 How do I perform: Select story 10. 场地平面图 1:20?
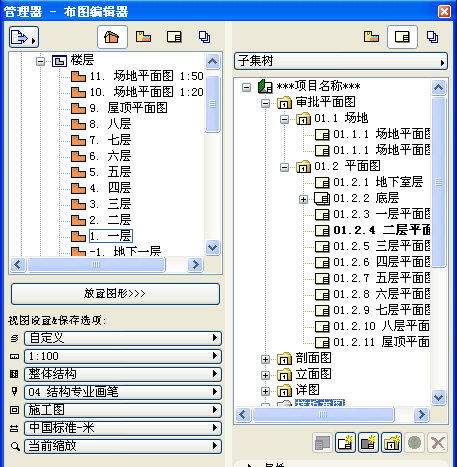pos(146,92)
